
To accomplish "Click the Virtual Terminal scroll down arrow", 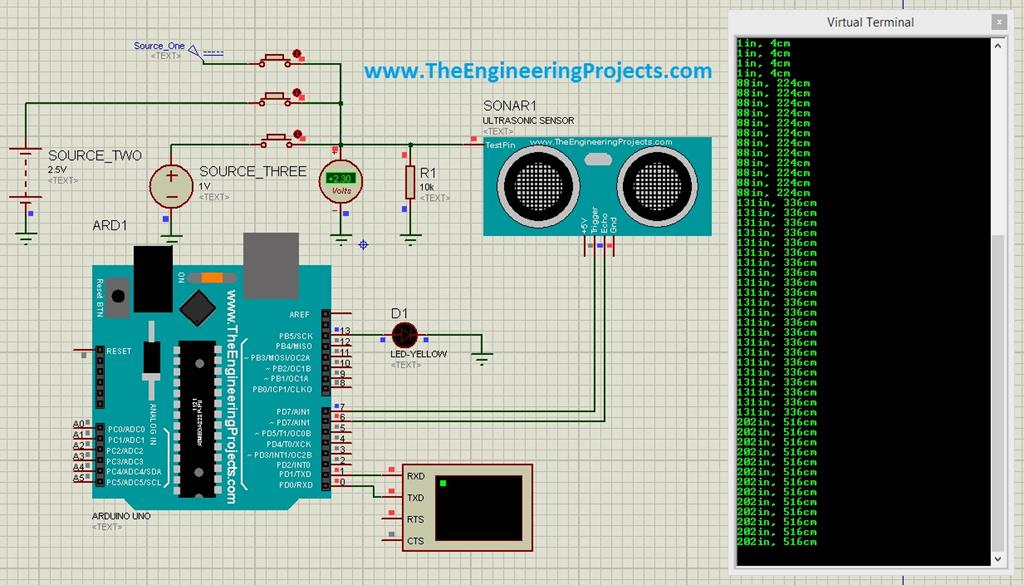I will pyautogui.click(x=997, y=559).
